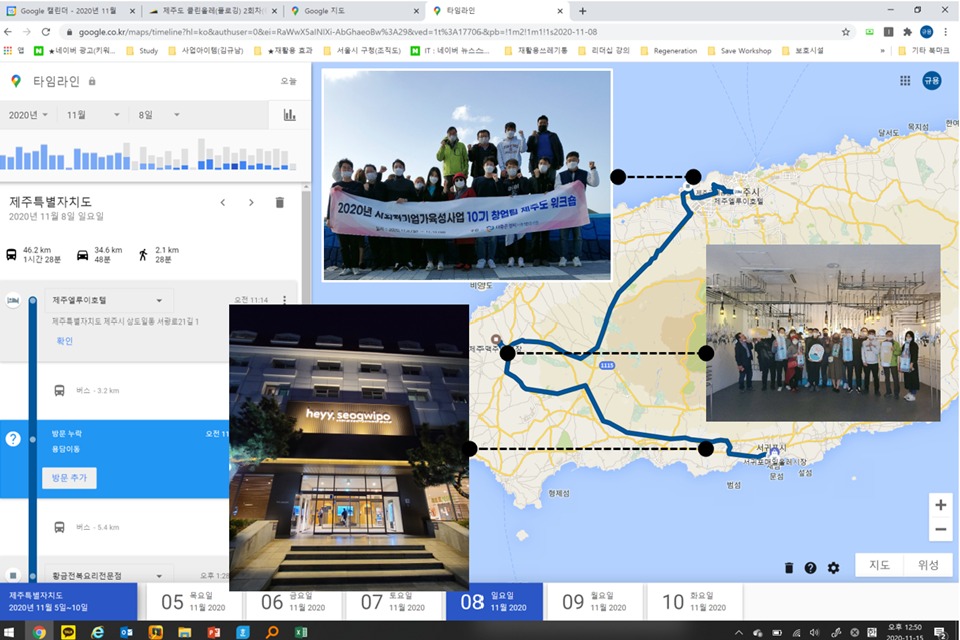This screenshot has width=960, height=640.
Task: Reload the timeline page
Action: 46,32
